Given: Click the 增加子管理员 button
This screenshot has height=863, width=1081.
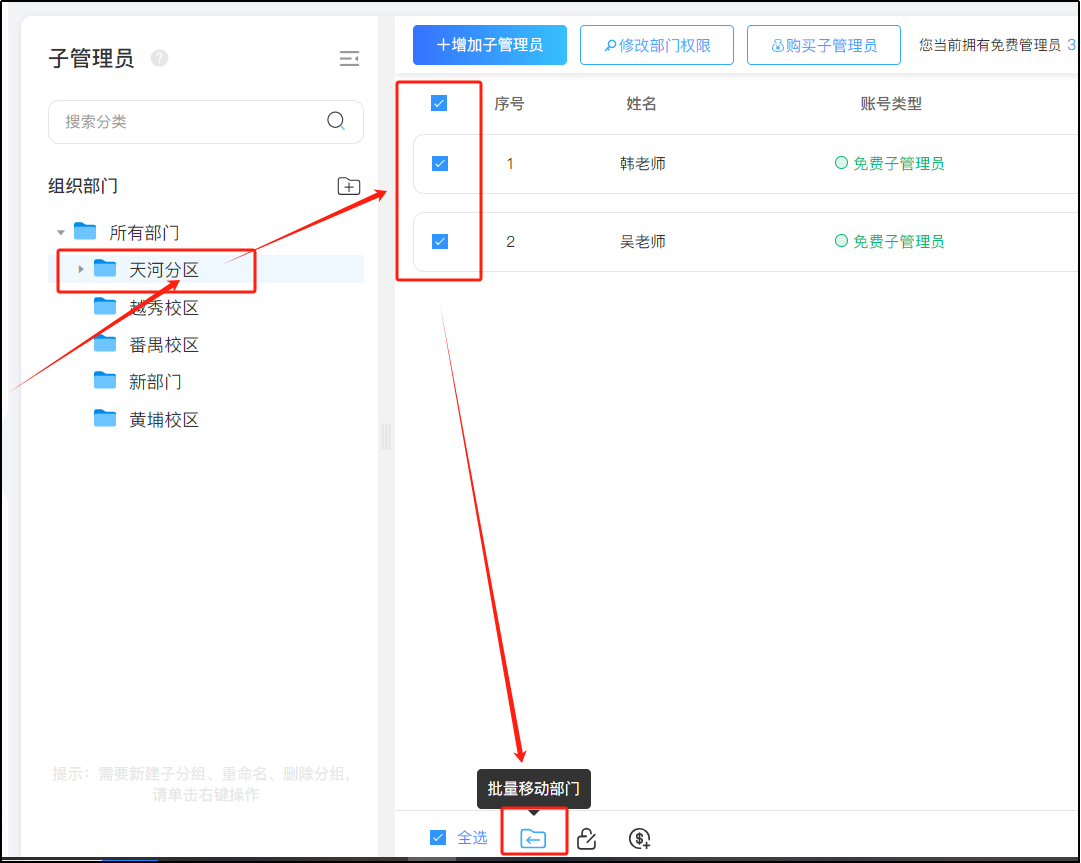Looking at the screenshot, I should [x=490, y=45].
